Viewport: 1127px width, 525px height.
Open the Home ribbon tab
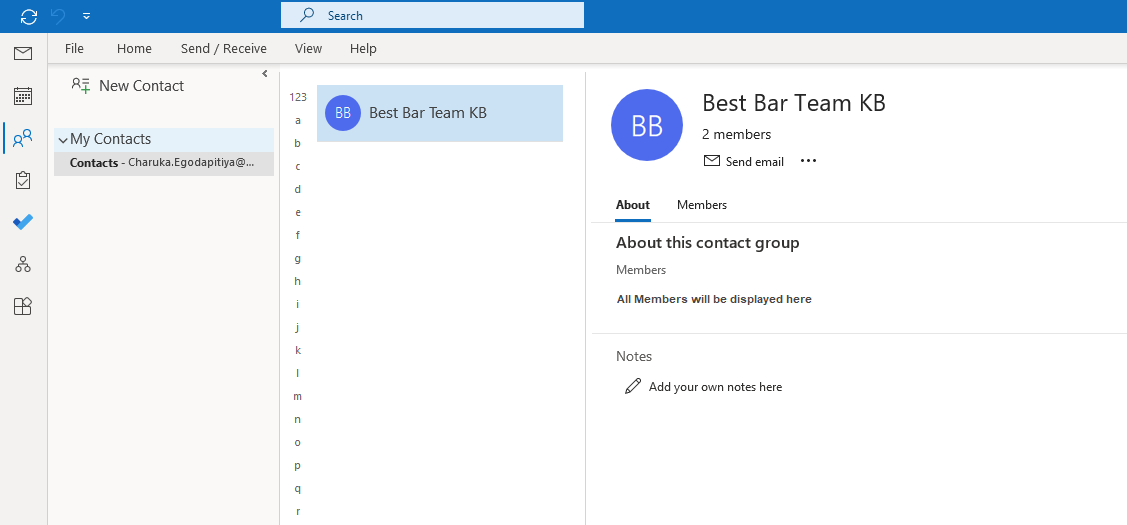[x=134, y=48]
